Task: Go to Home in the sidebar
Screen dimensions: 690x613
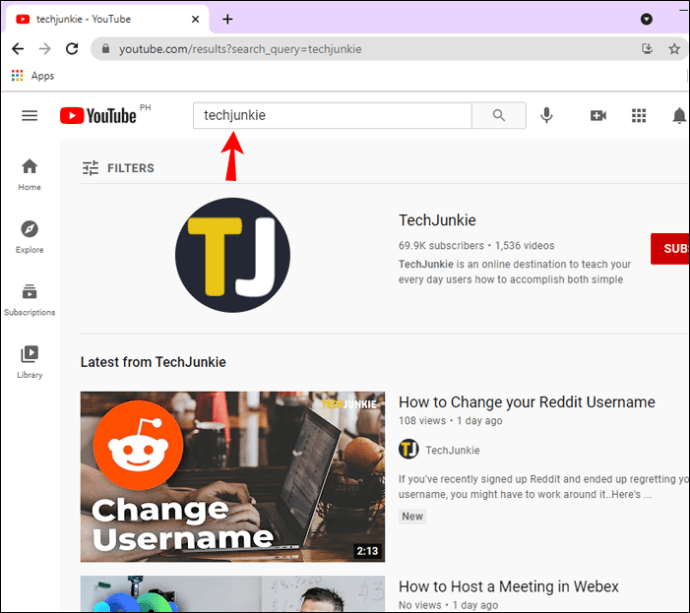Action: pyautogui.click(x=29, y=174)
